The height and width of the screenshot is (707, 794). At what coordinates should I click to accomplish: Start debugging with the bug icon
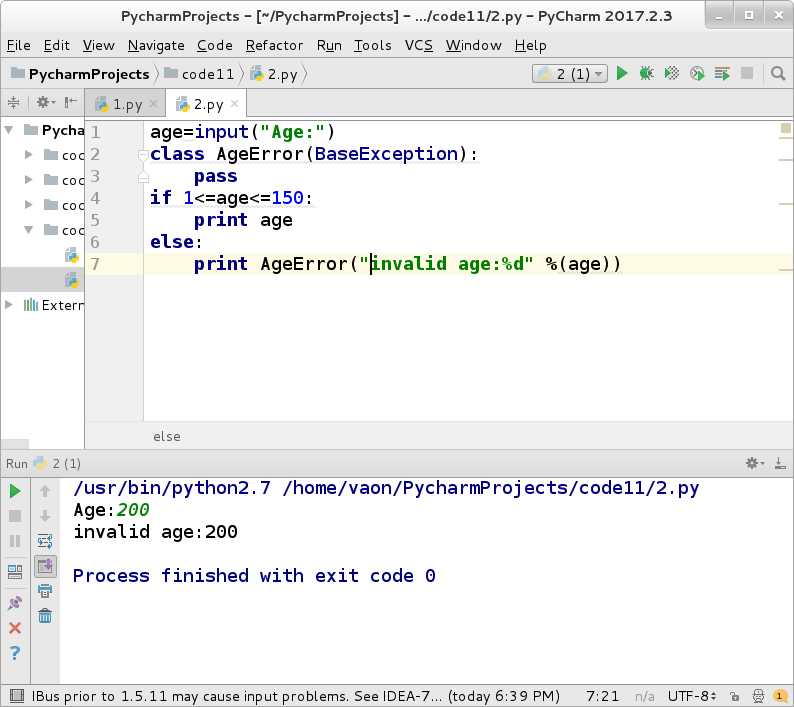[x=647, y=74]
